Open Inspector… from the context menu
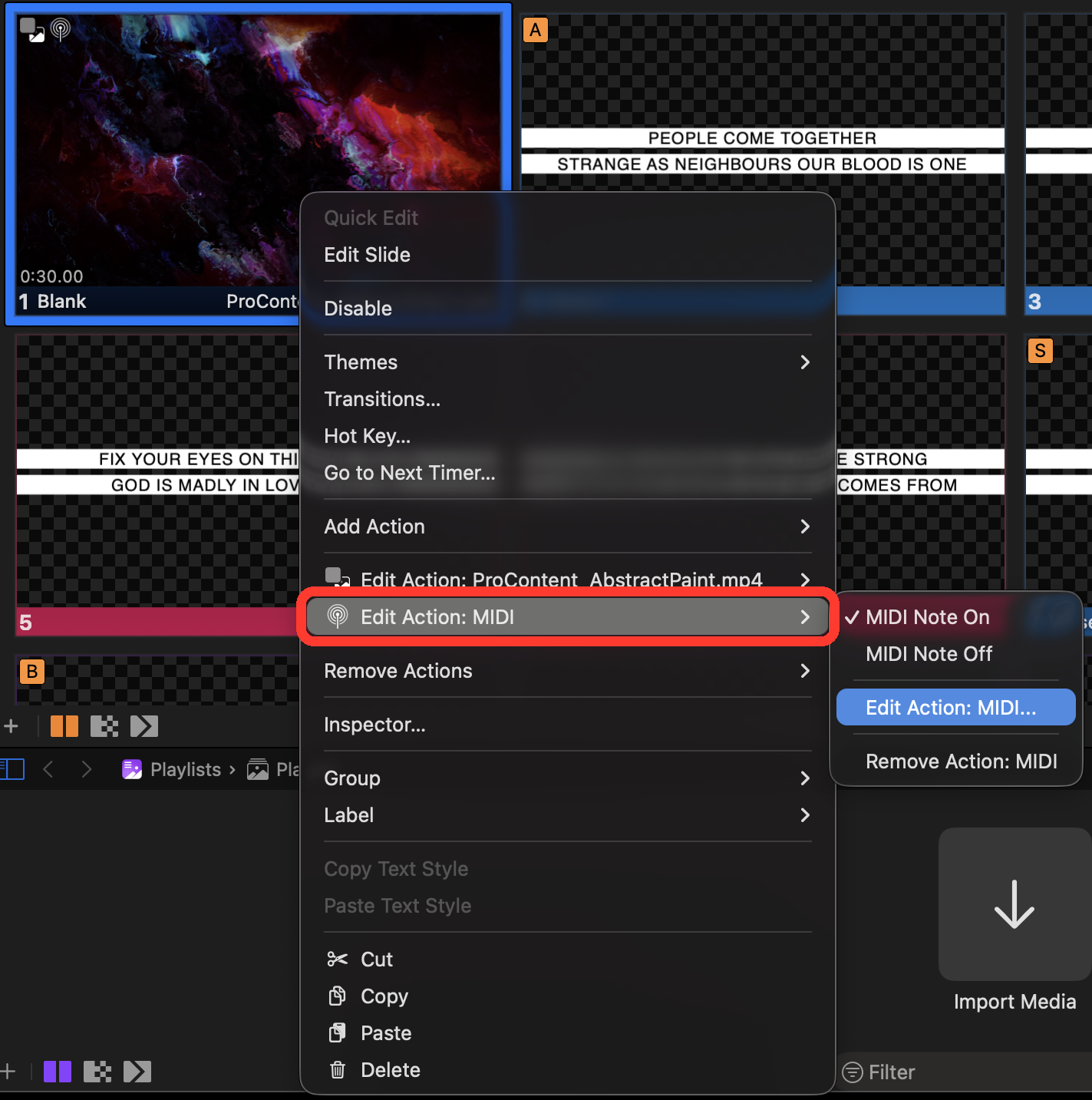 click(568, 725)
